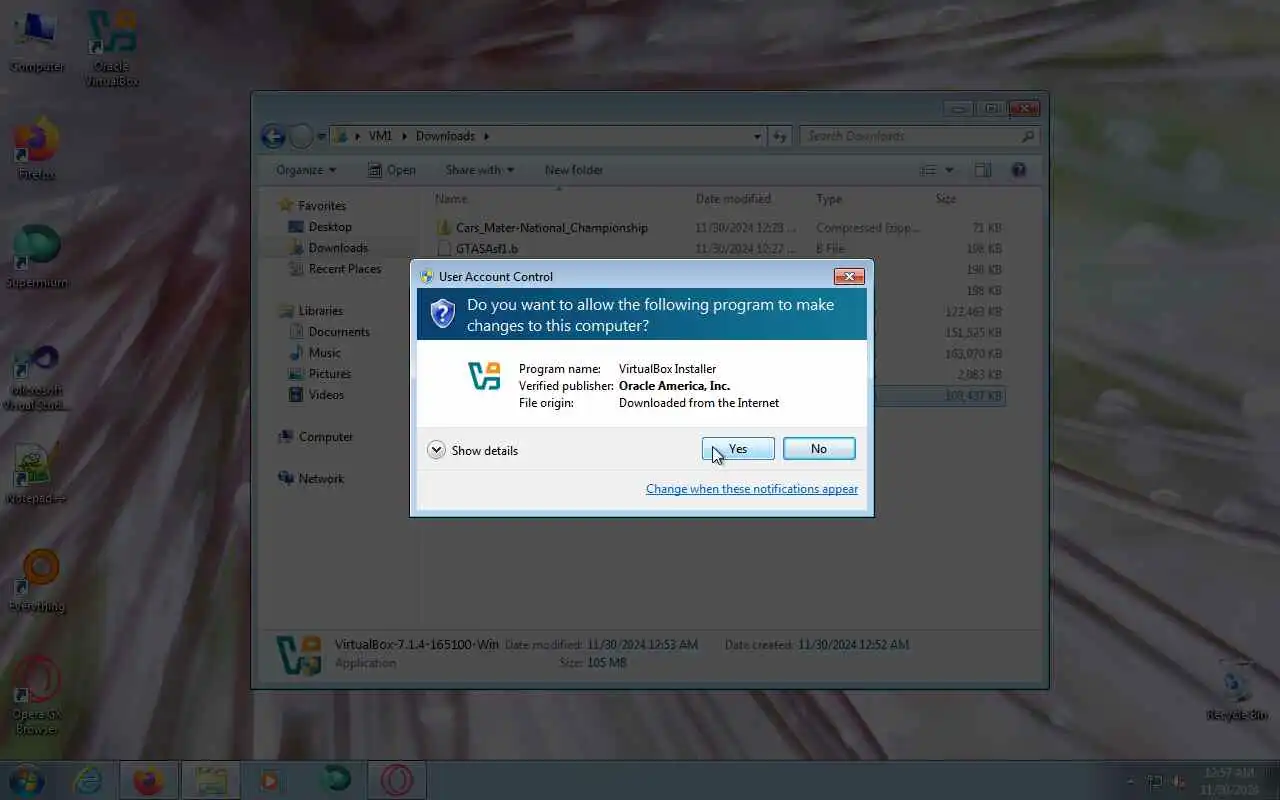Click New folder in Explorer toolbar
Viewport: 1280px width, 800px height.
click(574, 170)
